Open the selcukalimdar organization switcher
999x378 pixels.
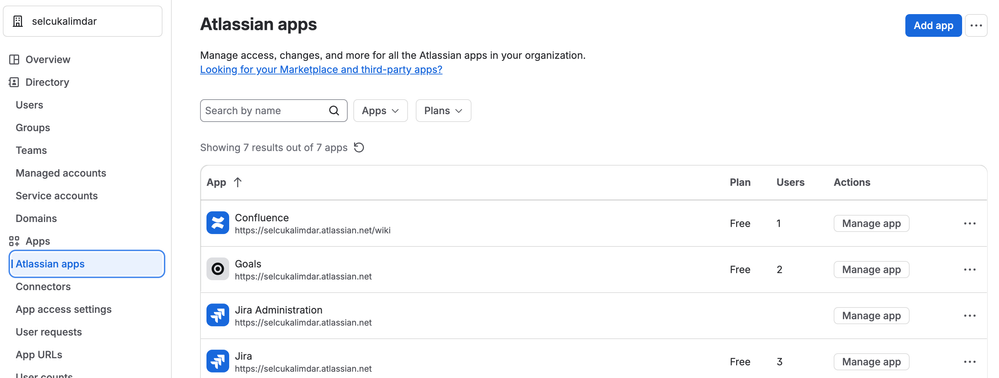[83, 21]
